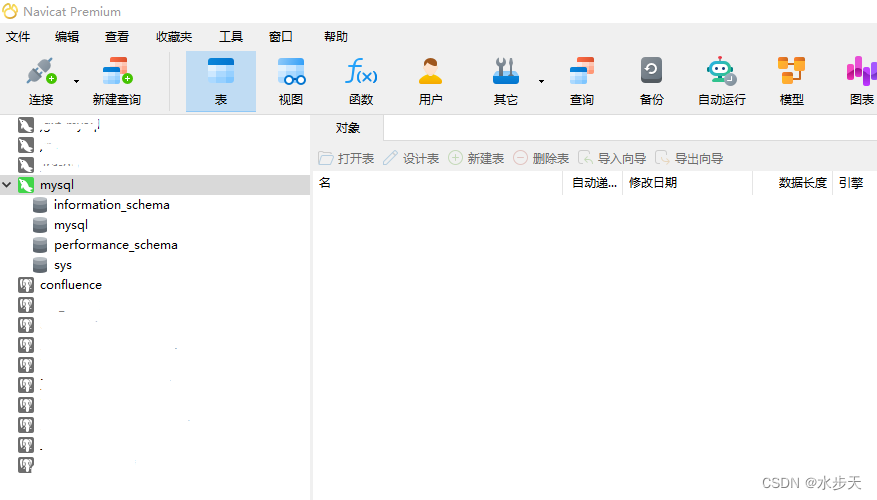Select the confluence PostgreSQL connection

(x=70, y=285)
